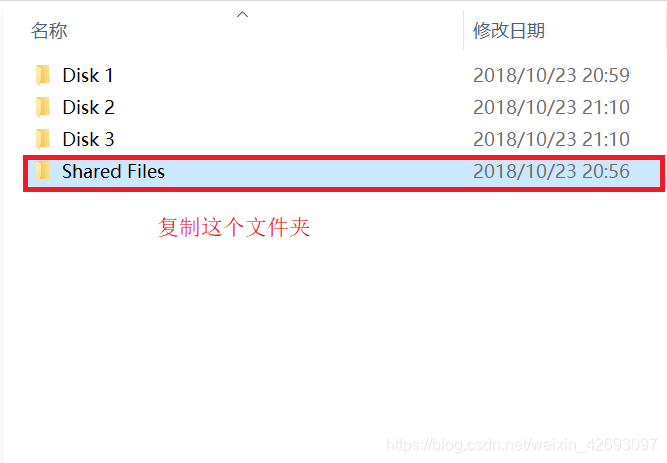
Task: Click the Disk 1 folder icon
Action: coord(43,75)
